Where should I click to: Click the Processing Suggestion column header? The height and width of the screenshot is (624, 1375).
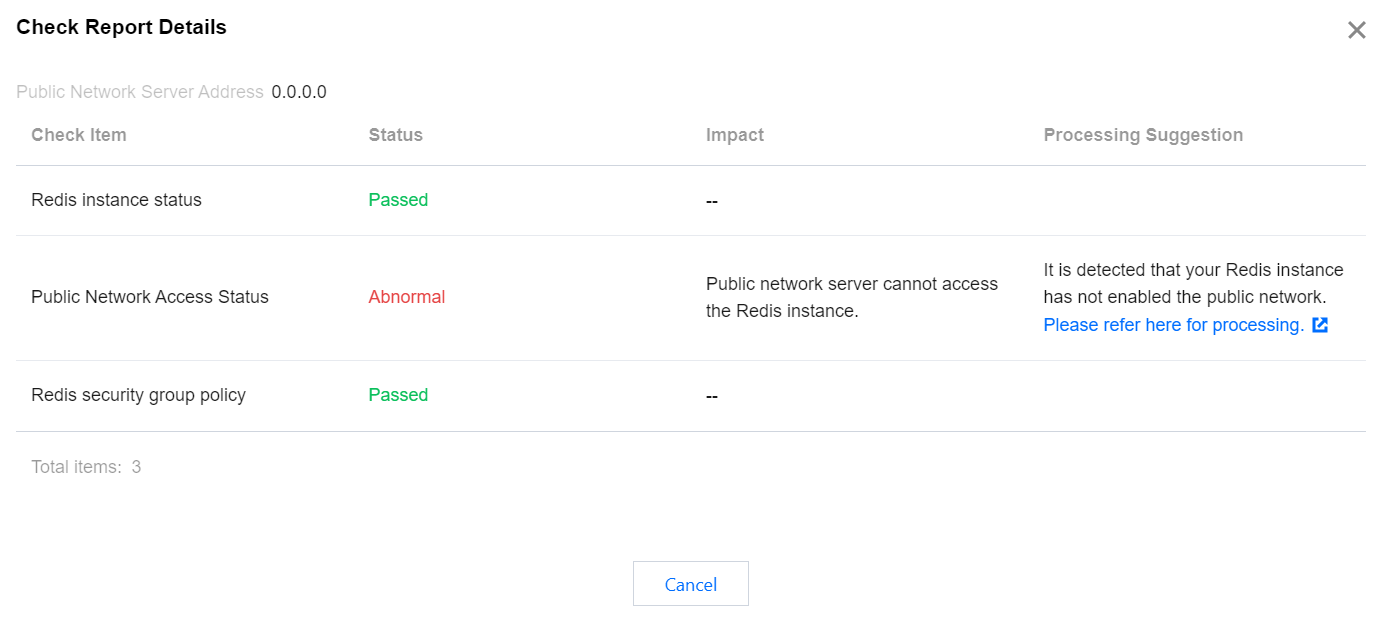click(x=1143, y=135)
